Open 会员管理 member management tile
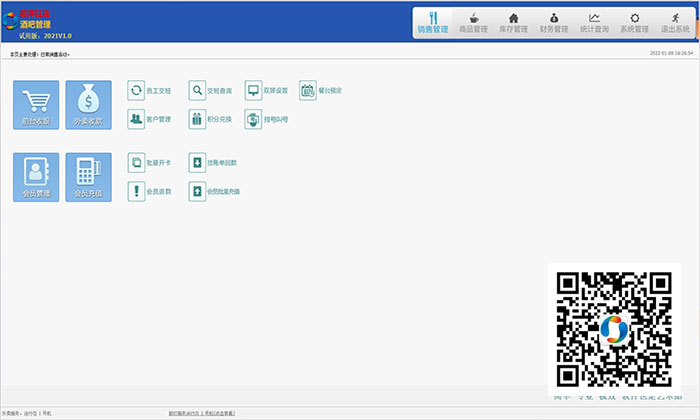The image size is (700, 420). pyautogui.click(x=36, y=177)
